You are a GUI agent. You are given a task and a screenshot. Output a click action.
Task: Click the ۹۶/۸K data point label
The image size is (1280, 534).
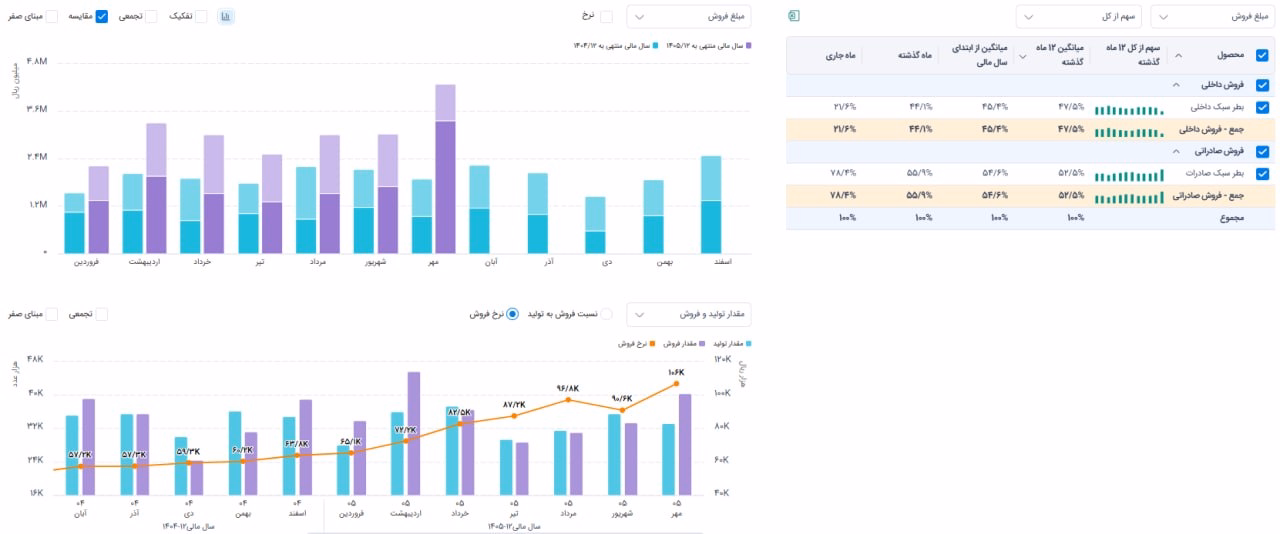point(568,388)
